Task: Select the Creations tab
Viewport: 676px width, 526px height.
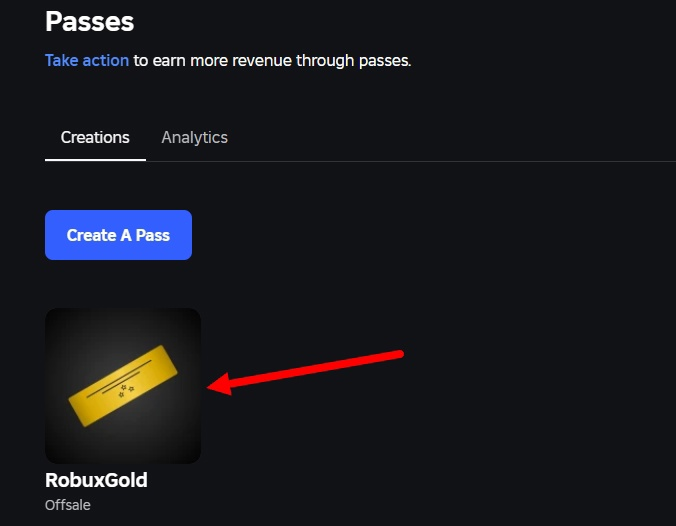Action: point(95,137)
